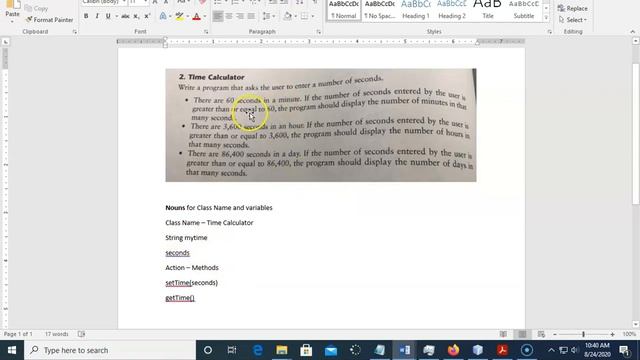Apply red font color
Screen dimensions: 640x360
click(196, 16)
